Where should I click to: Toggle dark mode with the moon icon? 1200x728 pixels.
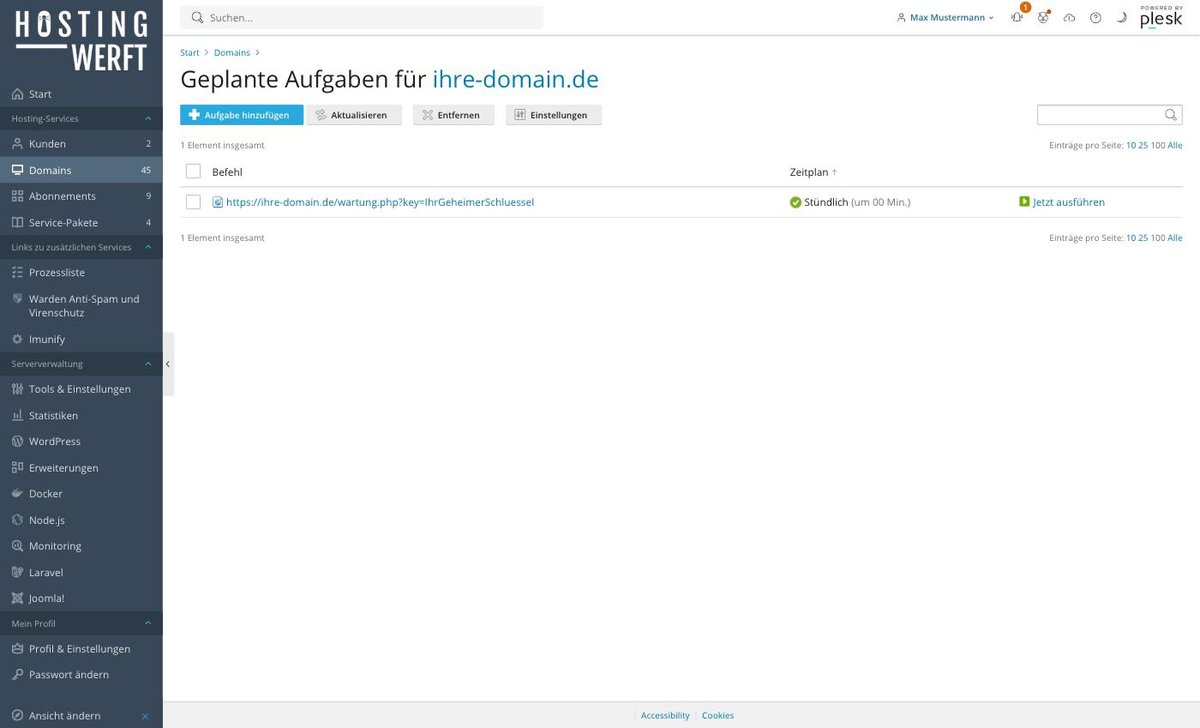(1121, 17)
